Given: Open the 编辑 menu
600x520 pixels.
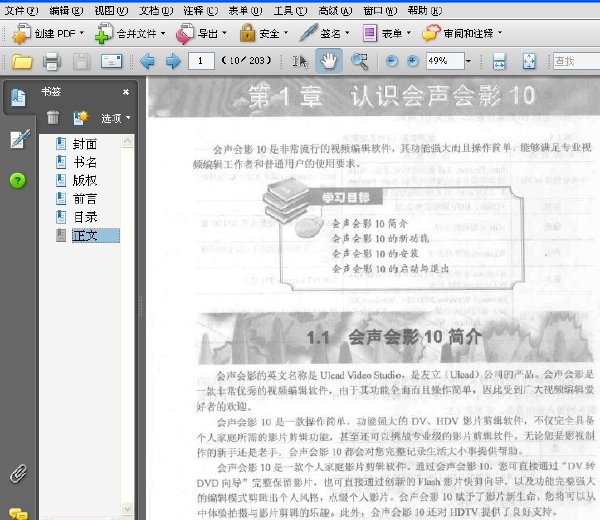Looking at the screenshot, I should pyautogui.click(x=66, y=11).
